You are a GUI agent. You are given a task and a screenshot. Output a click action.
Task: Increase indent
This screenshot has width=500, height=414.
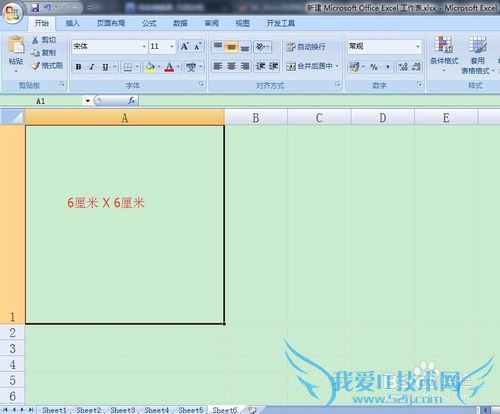point(273,66)
